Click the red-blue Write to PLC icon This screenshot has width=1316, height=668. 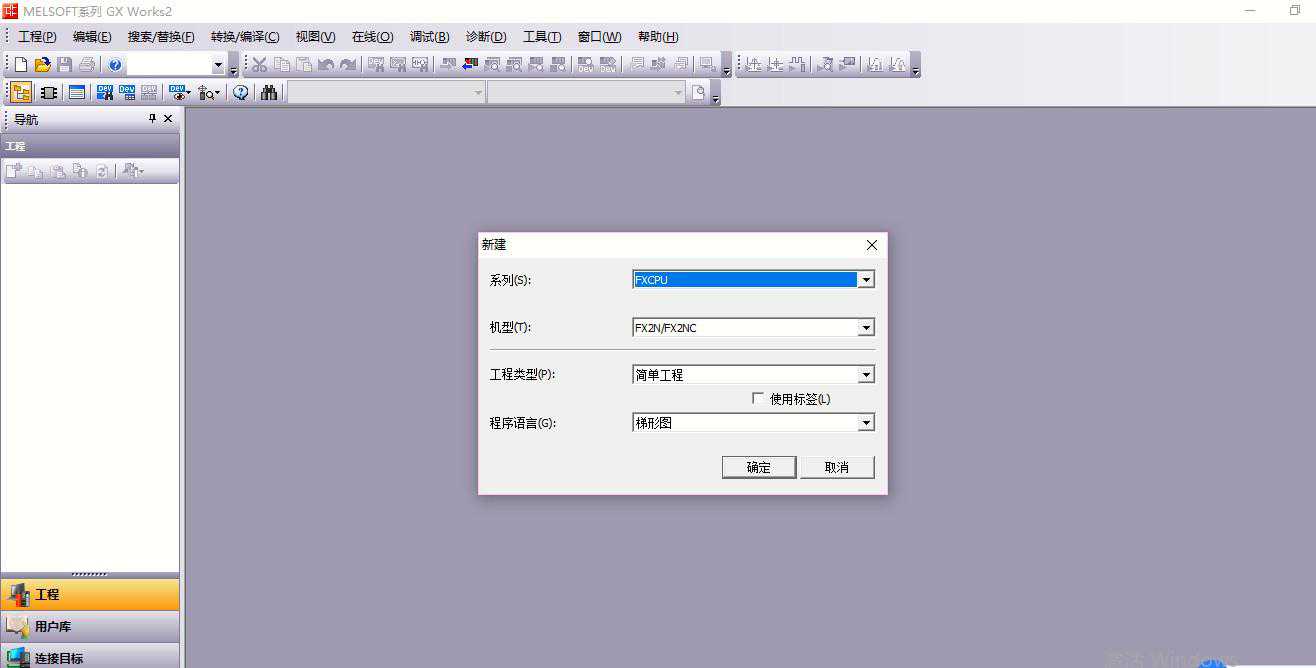[470, 65]
